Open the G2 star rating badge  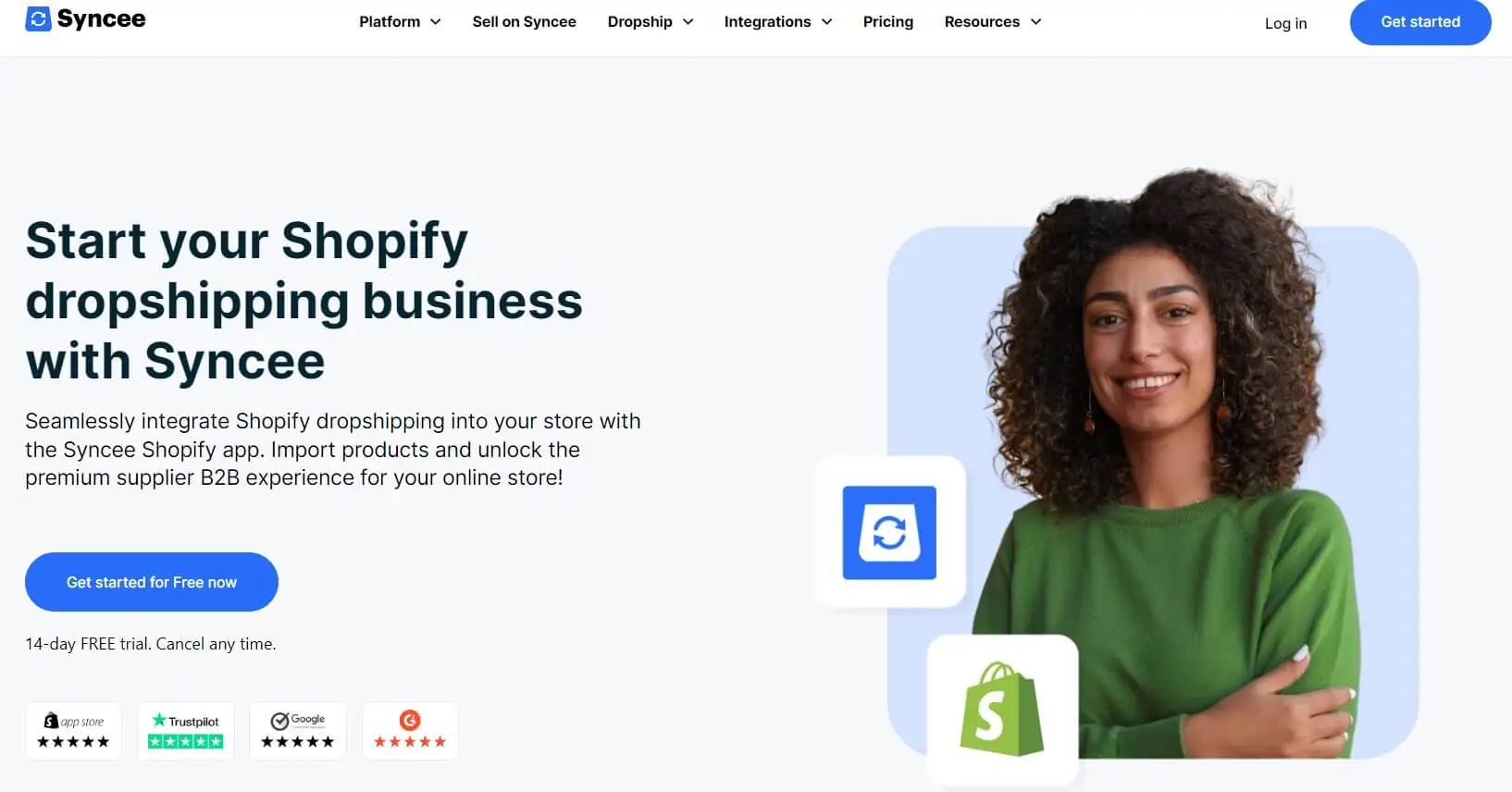(410, 731)
